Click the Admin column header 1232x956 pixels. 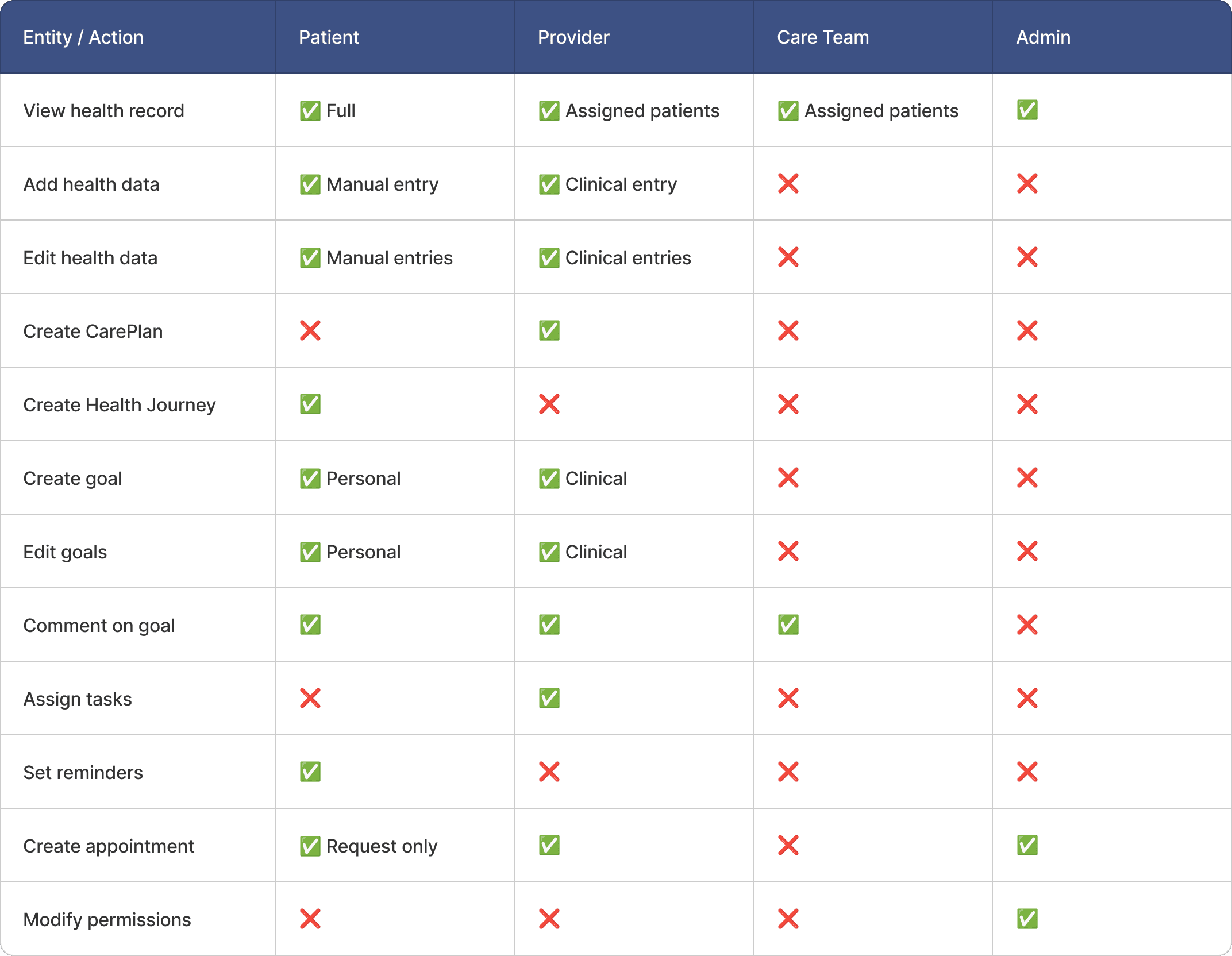click(x=1043, y=37)
